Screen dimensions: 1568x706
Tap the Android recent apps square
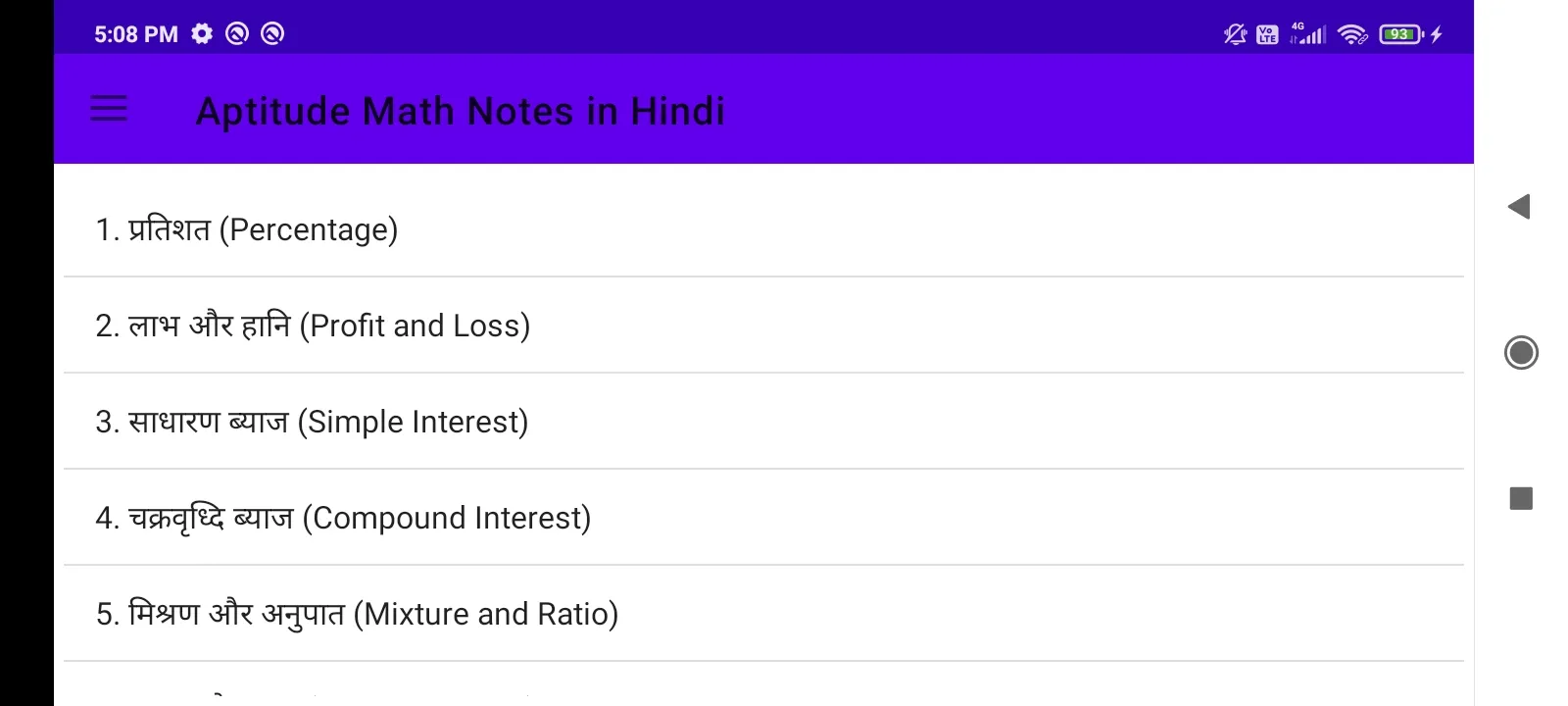coord(1521,499)
